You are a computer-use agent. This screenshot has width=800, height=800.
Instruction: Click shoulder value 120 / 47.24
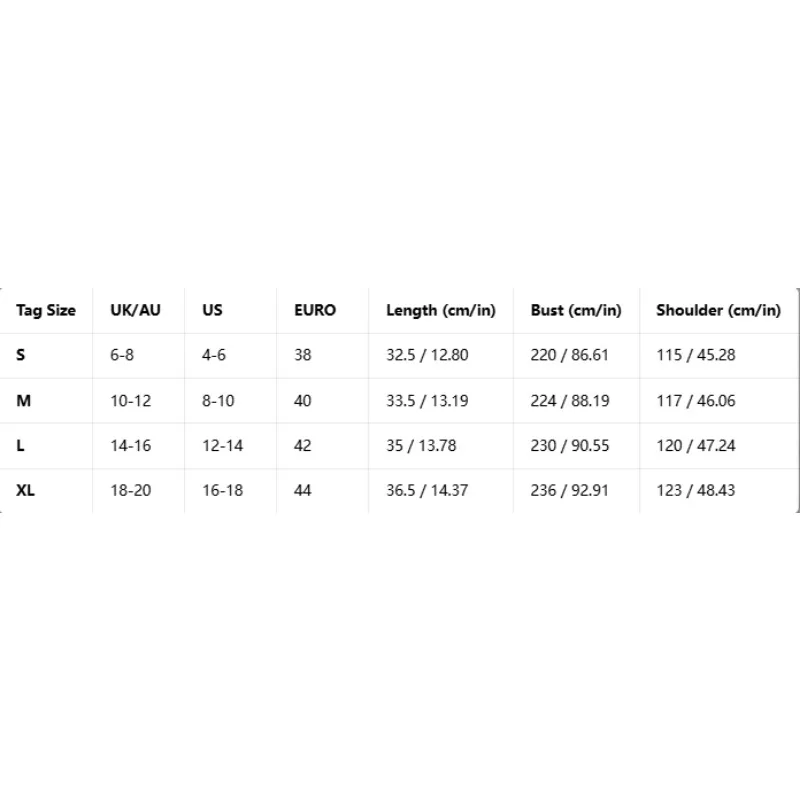coord(696,446)
